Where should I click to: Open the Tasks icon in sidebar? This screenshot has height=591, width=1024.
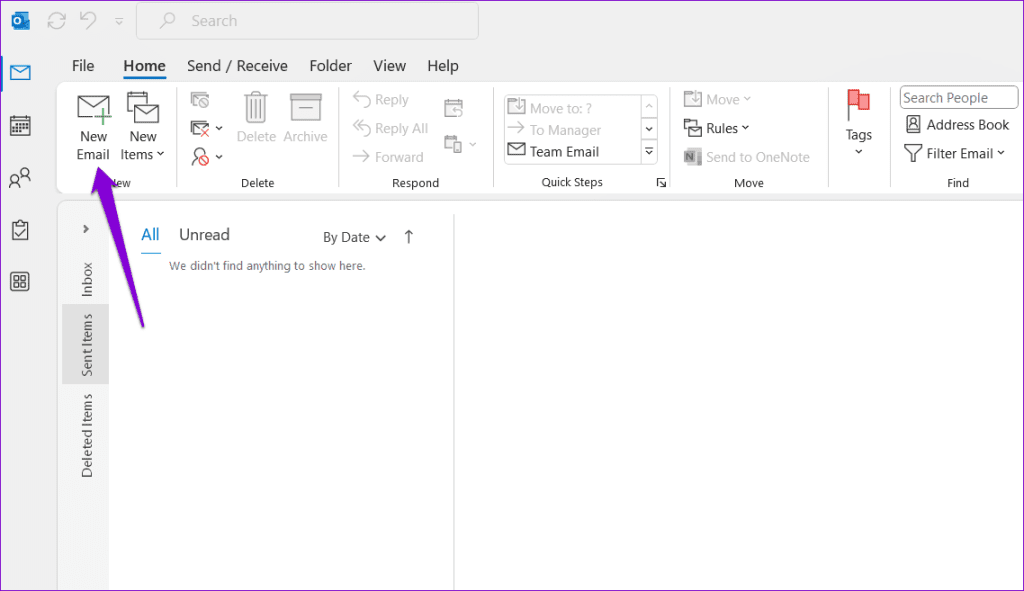(20, 230)
